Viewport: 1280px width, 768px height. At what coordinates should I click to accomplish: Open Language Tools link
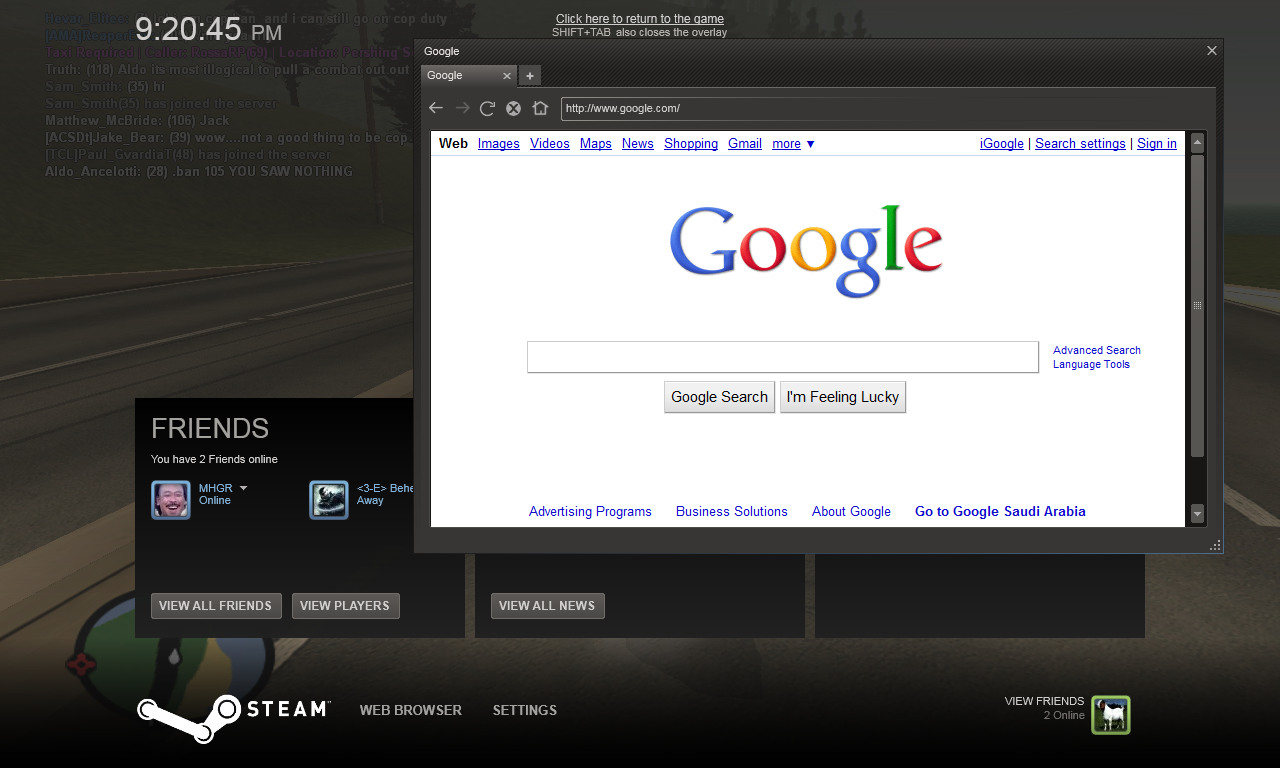(1091, 364)
